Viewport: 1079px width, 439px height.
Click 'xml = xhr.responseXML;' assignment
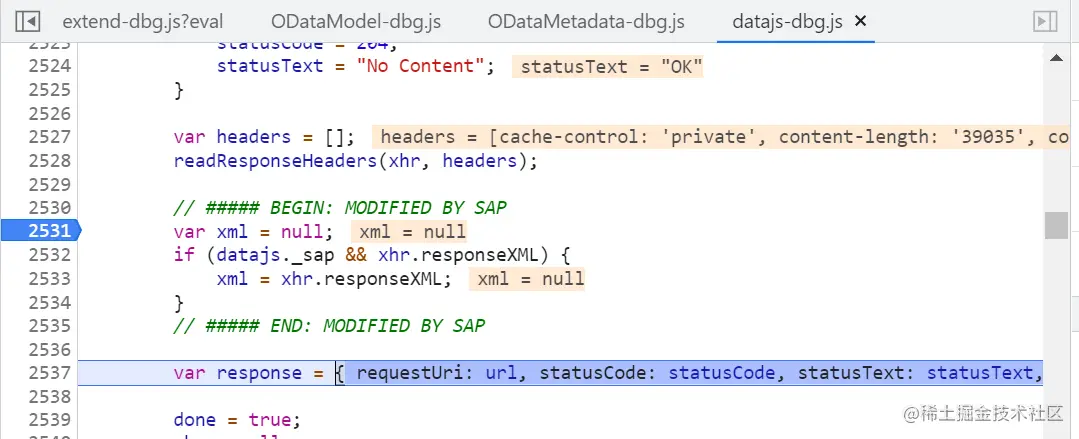point(334,279)
